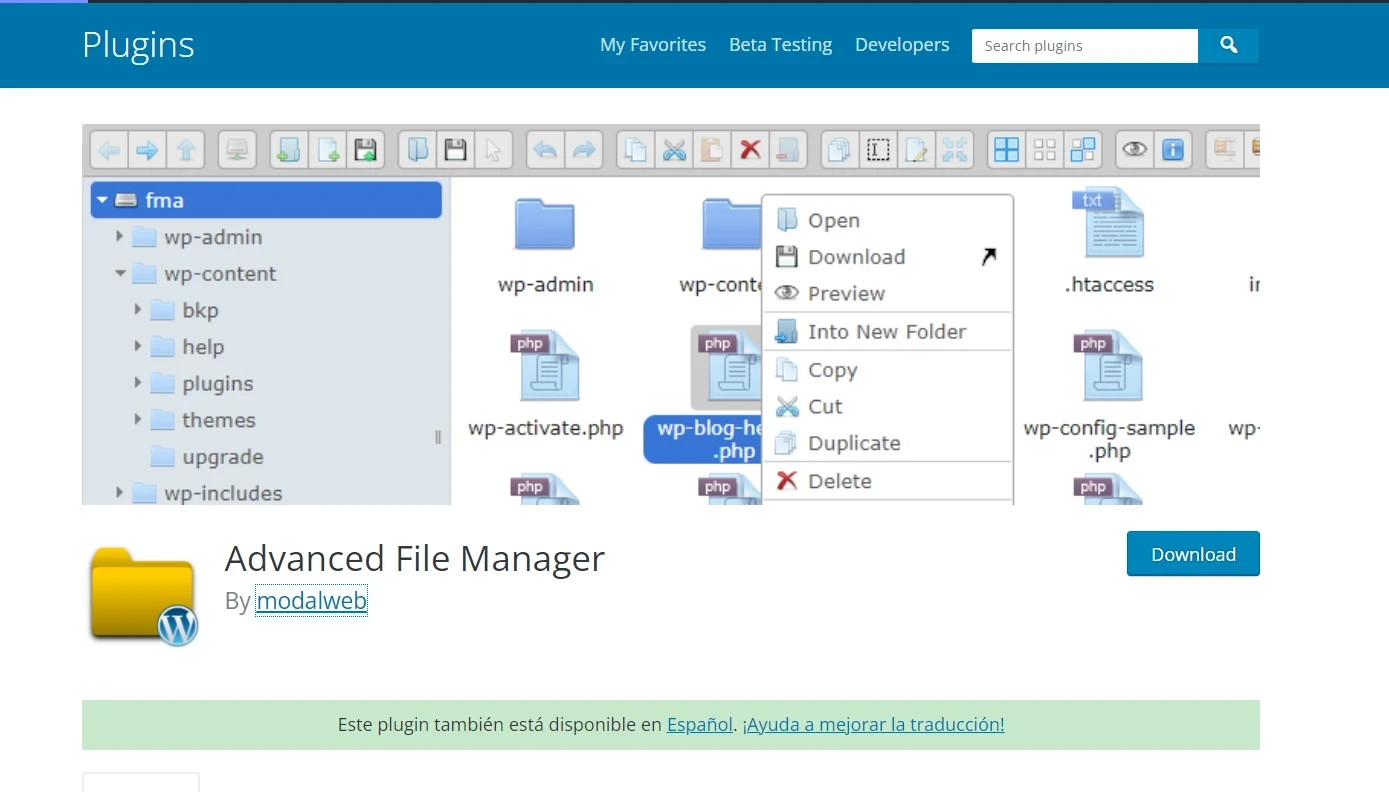Expand the wp-includes folder arrow
The image size is (1389, 792).
(120, 493)
